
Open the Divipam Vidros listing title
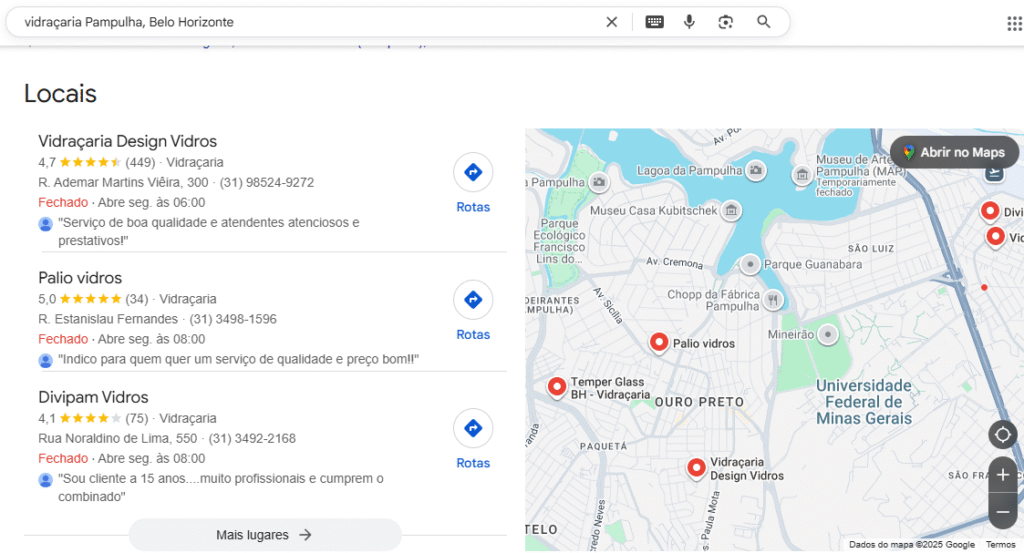(x=93, y=397)
